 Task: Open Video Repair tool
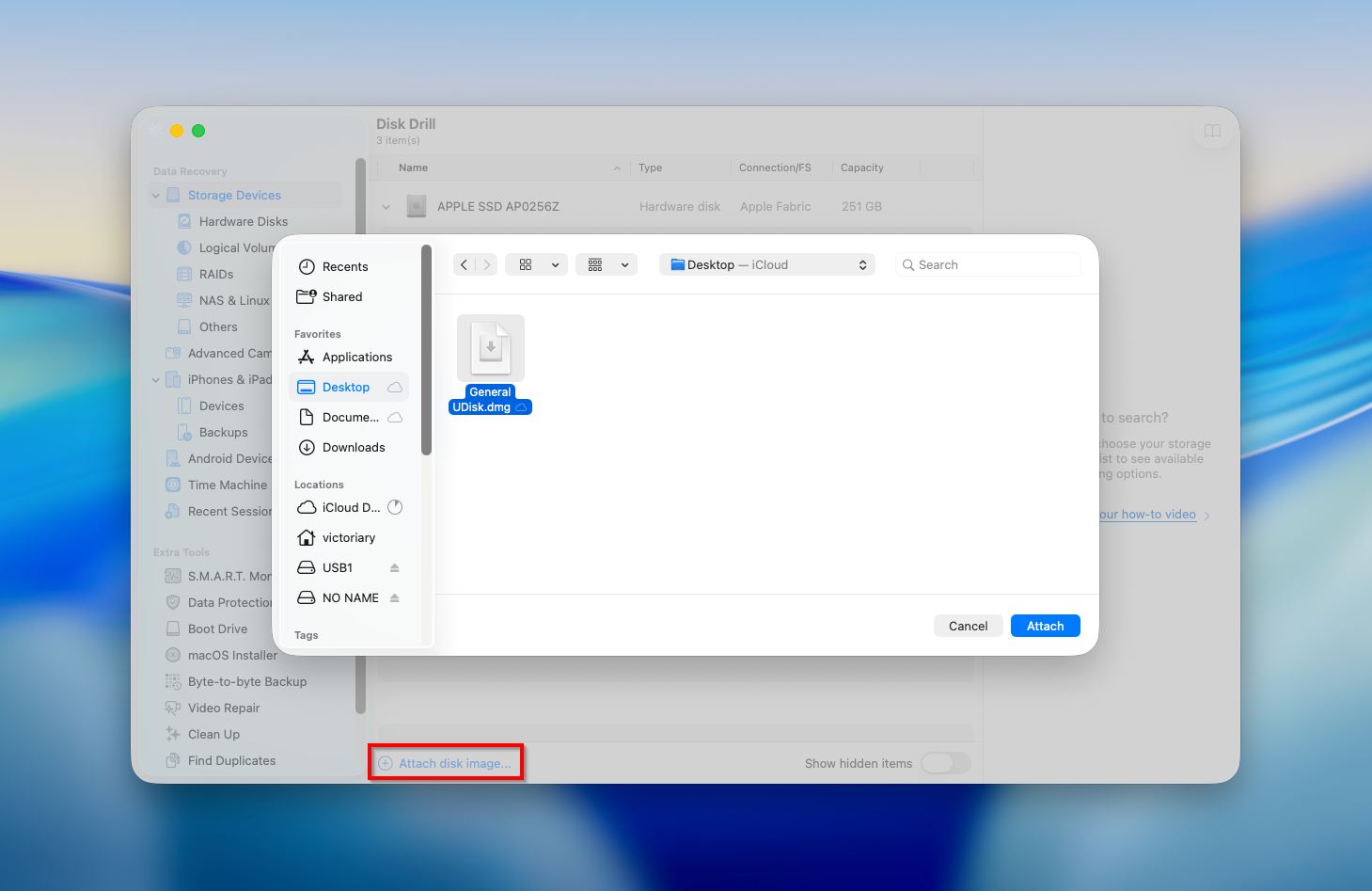[x=223, y=708]
